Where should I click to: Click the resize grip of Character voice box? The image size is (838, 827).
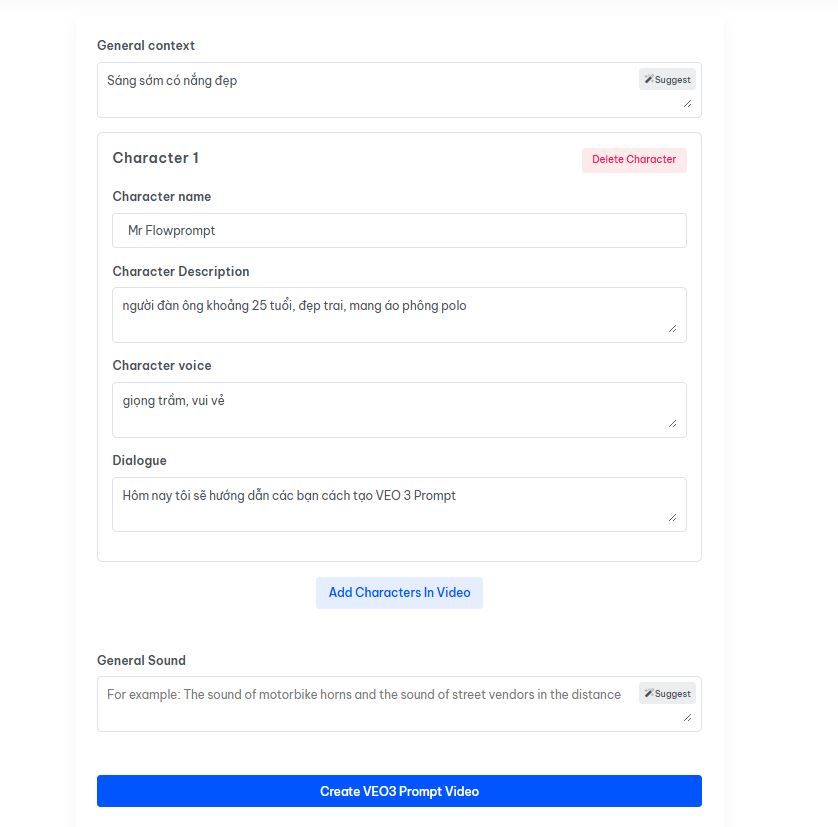[672, 424]
